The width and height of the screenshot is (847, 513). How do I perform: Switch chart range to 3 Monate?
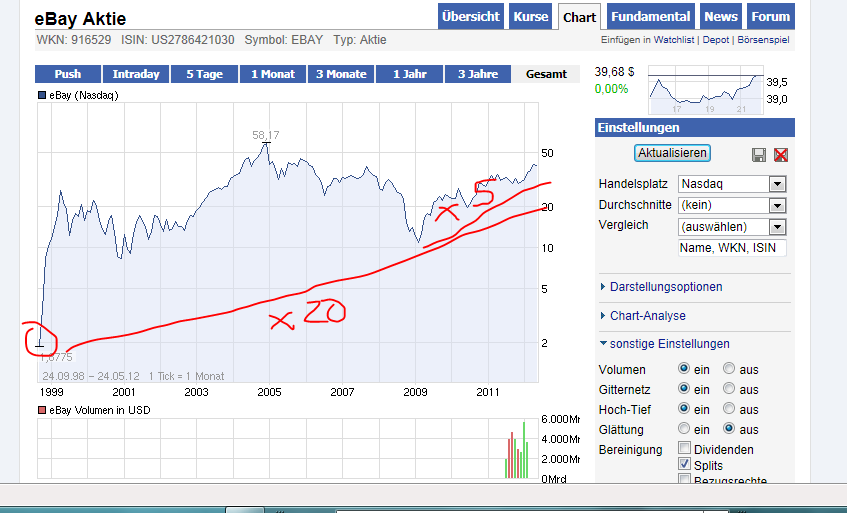coord(341,74)
